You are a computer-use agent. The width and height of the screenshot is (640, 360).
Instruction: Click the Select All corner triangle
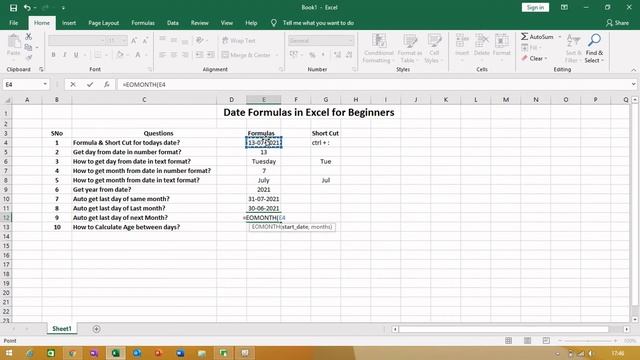tap(7, 100)
